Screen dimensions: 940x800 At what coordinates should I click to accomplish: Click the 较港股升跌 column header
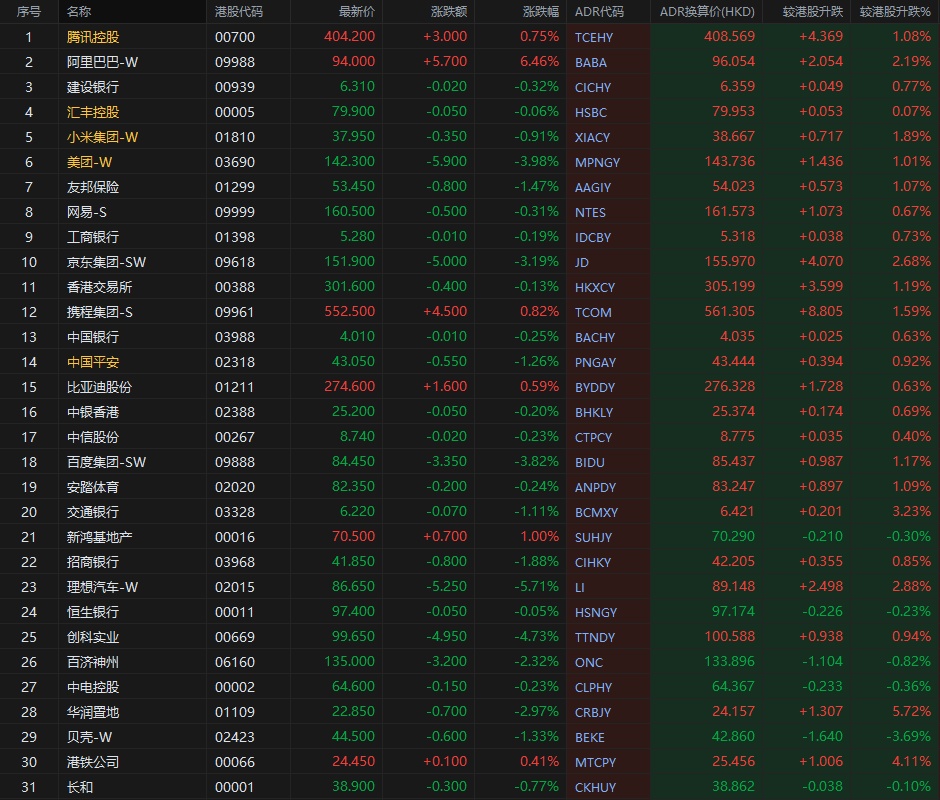pyautogui.click(x=812, y=11)
